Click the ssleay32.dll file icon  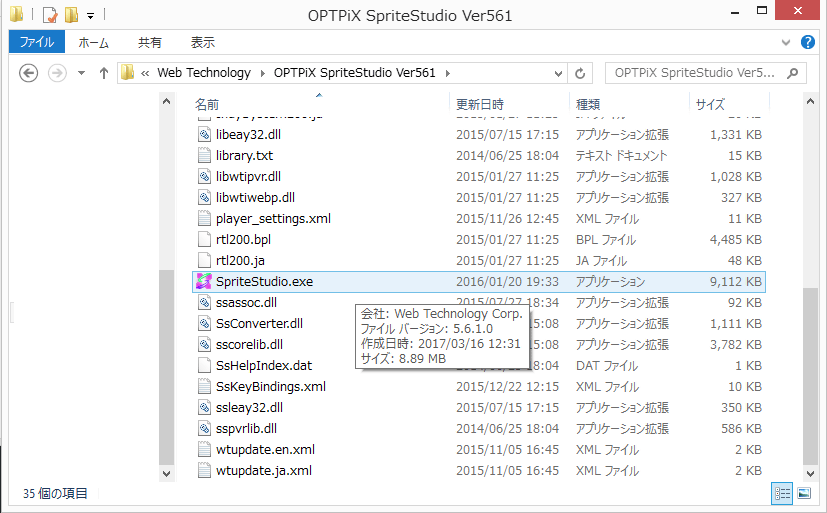click(204, 408)
